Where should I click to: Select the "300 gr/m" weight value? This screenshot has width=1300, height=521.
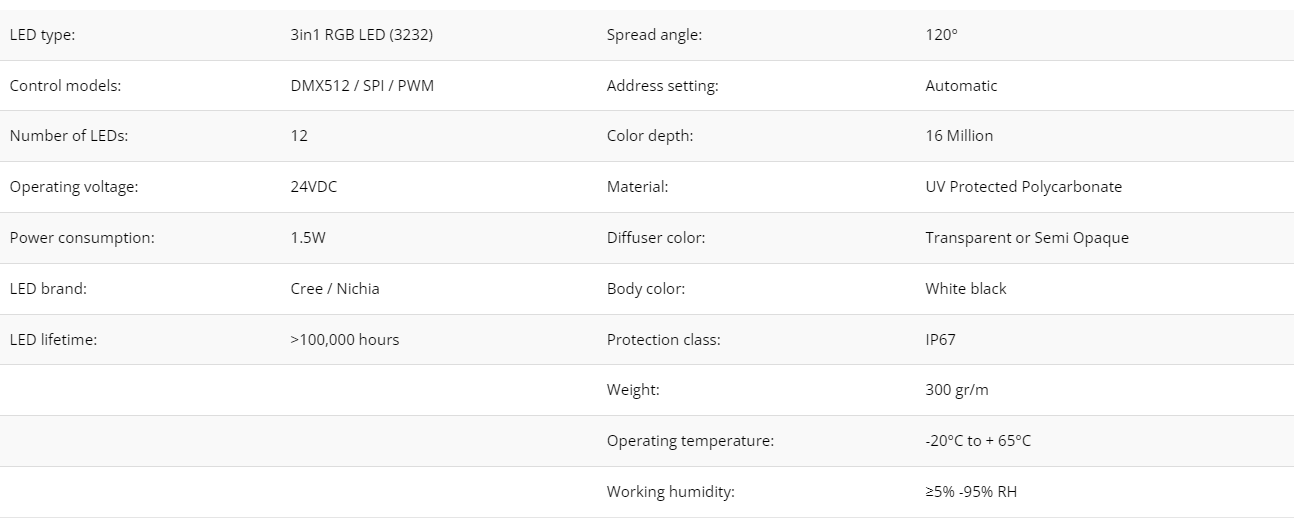956,390
